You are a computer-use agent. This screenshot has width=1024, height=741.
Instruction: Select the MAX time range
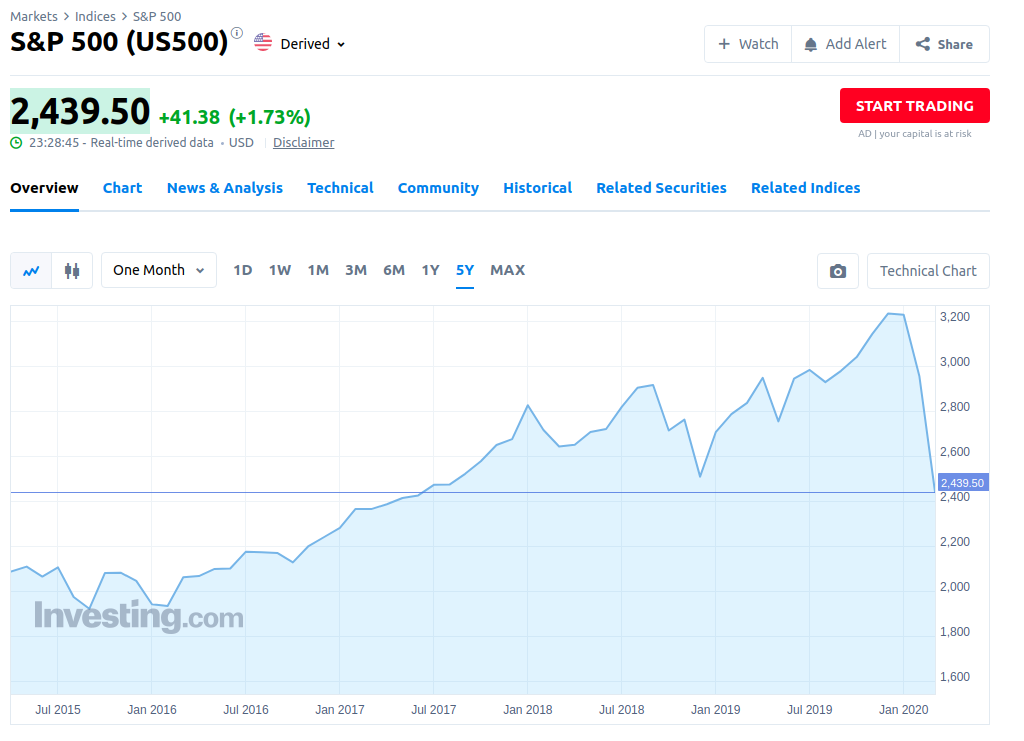tap(507, 270)
